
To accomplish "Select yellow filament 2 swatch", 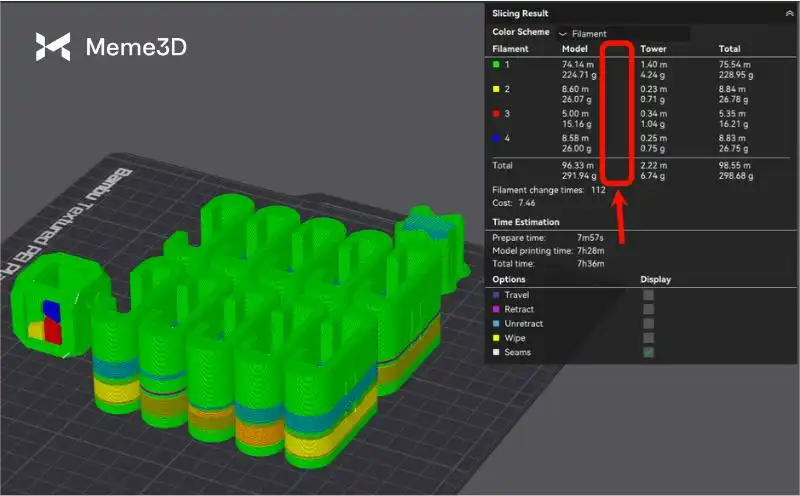I will click(x=496, y=89).
